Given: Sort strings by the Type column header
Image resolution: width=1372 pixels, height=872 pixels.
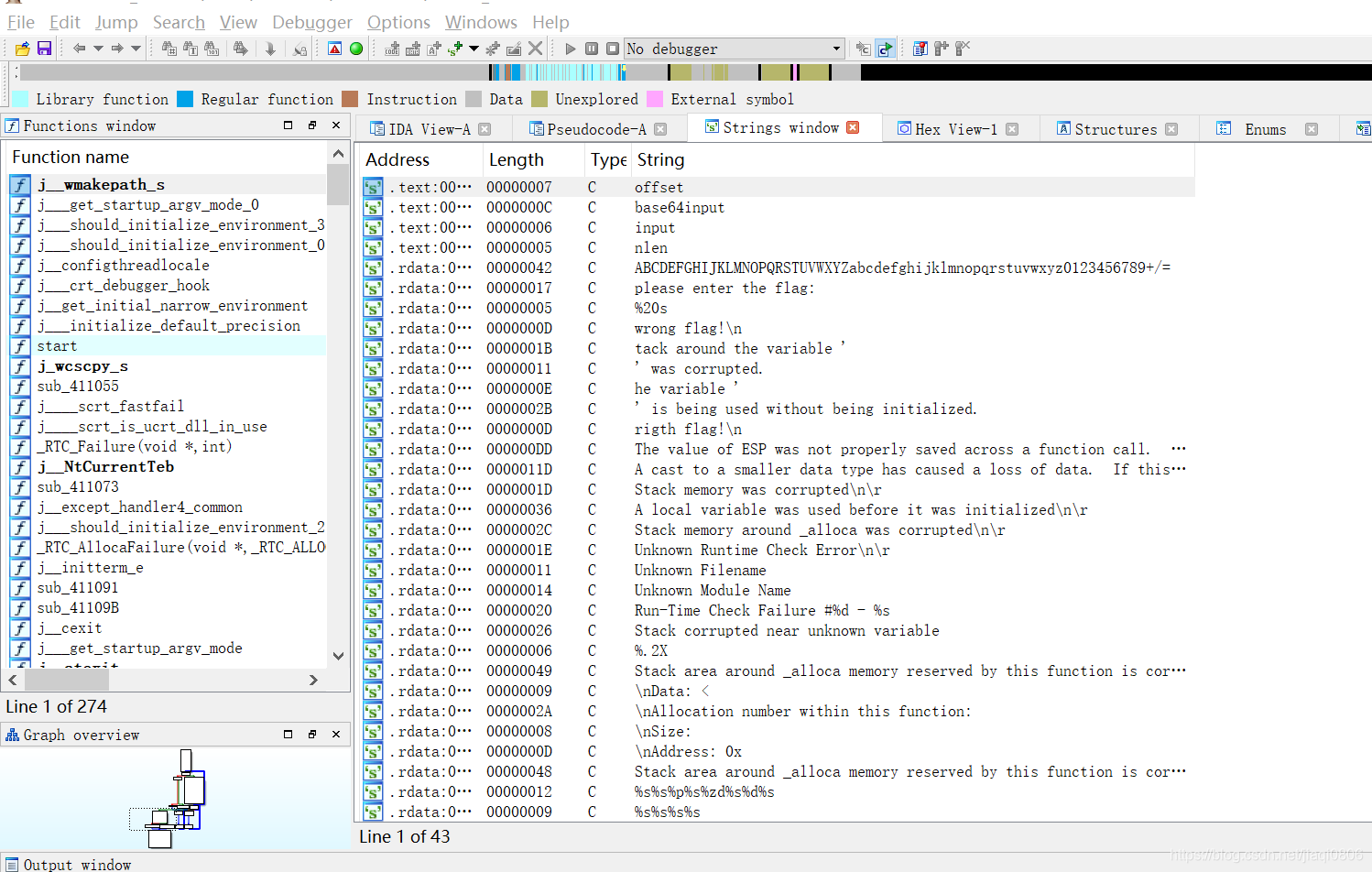Looking at the screenshot, I should (608, 159).
